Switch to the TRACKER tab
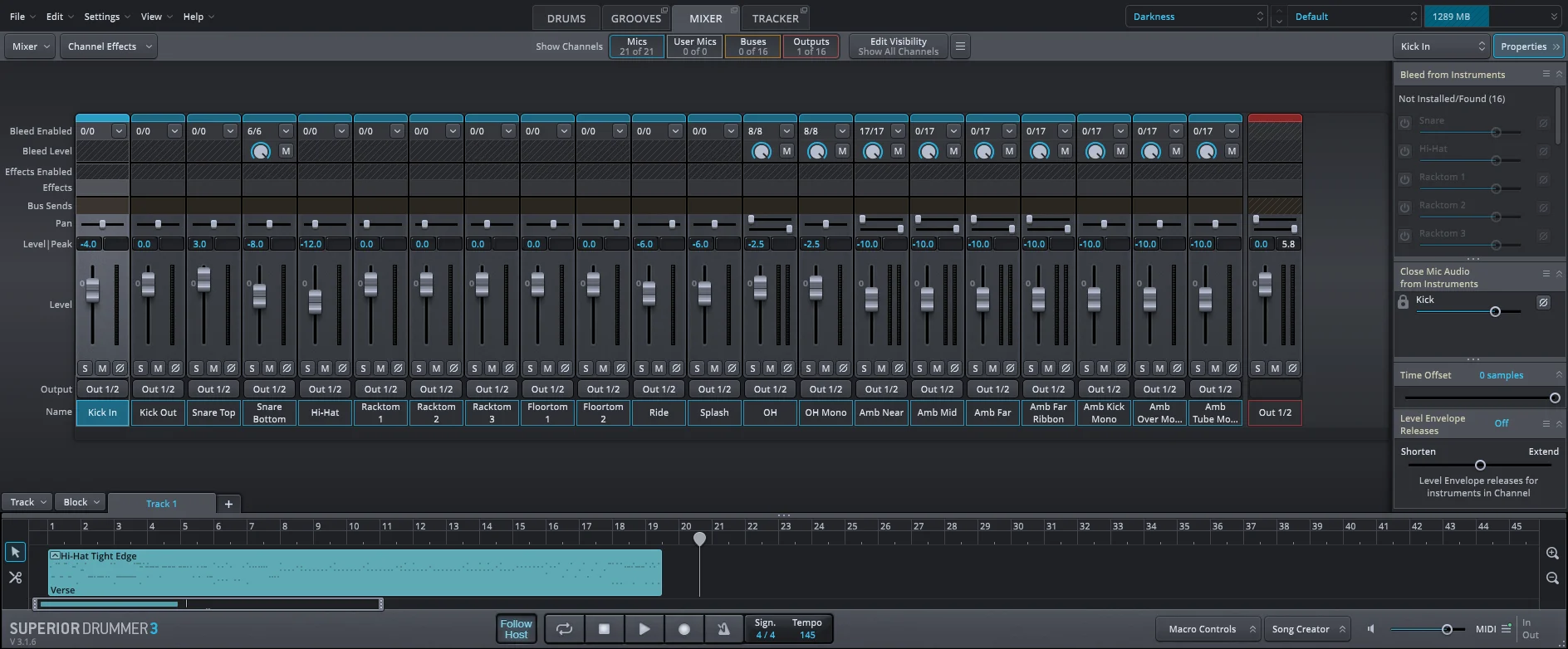Viewport: 1568px width, 649px height. [x=776, y=17]
